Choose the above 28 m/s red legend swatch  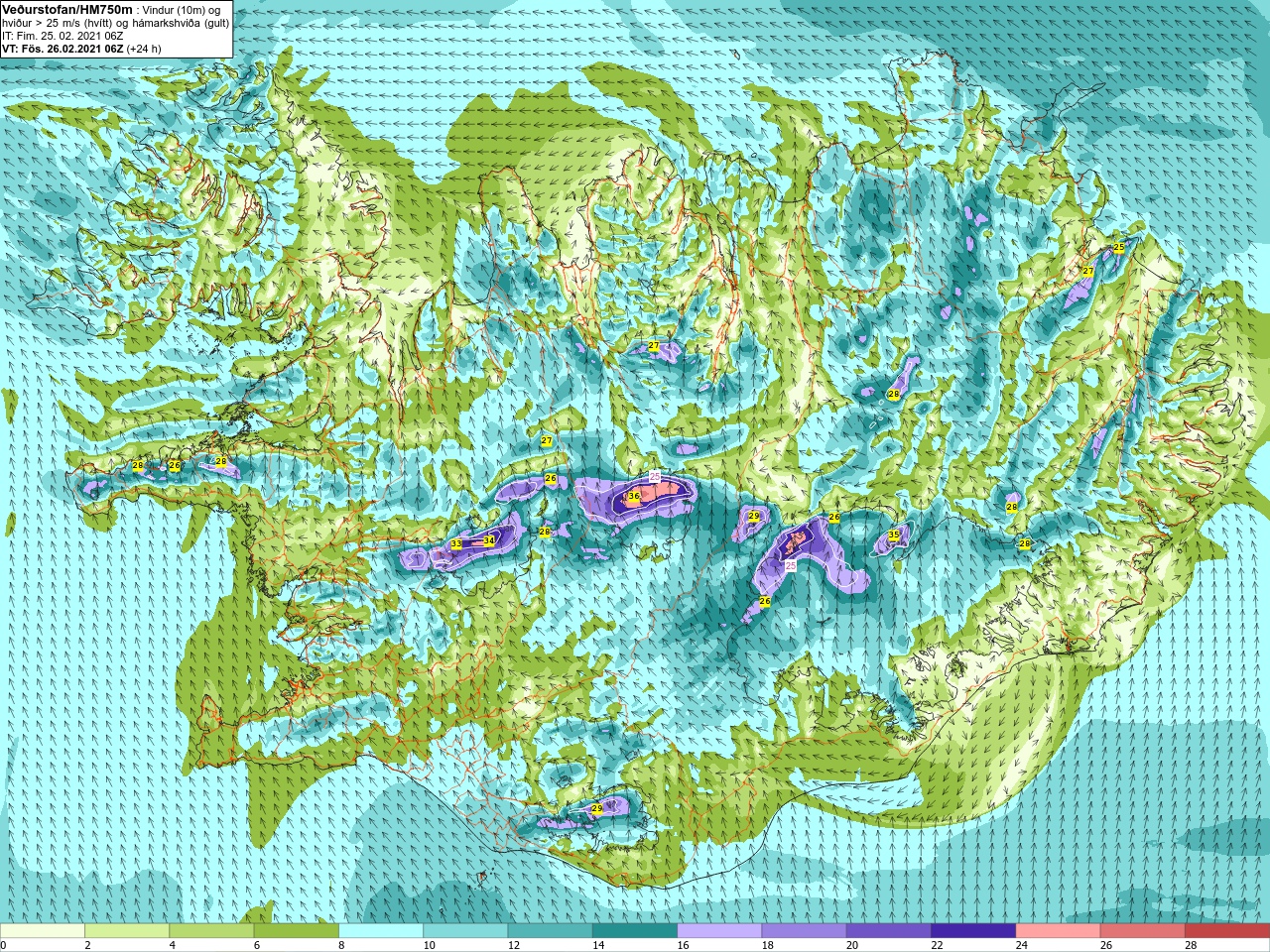(x=1227, y=931)
